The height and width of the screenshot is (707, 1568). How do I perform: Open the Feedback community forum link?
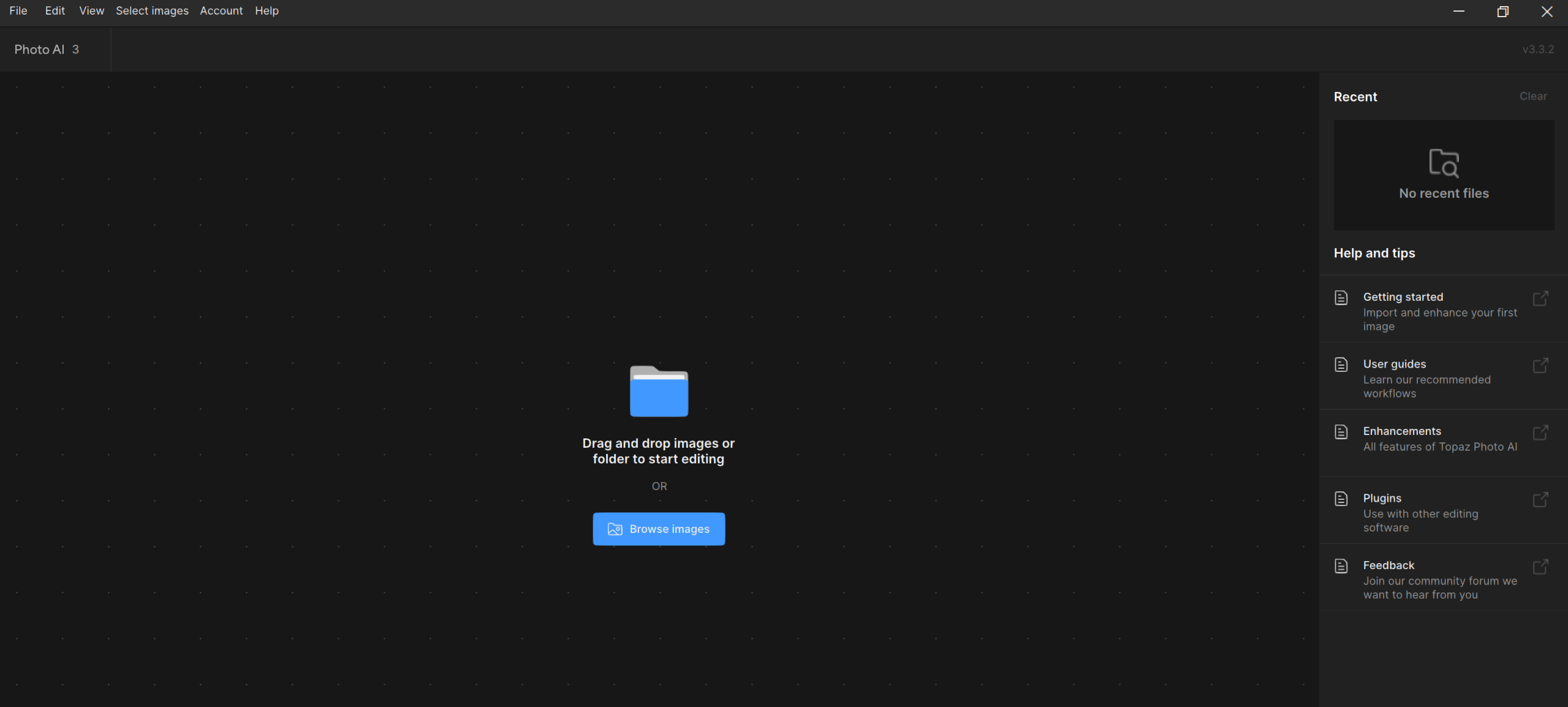pos(1443,577)
